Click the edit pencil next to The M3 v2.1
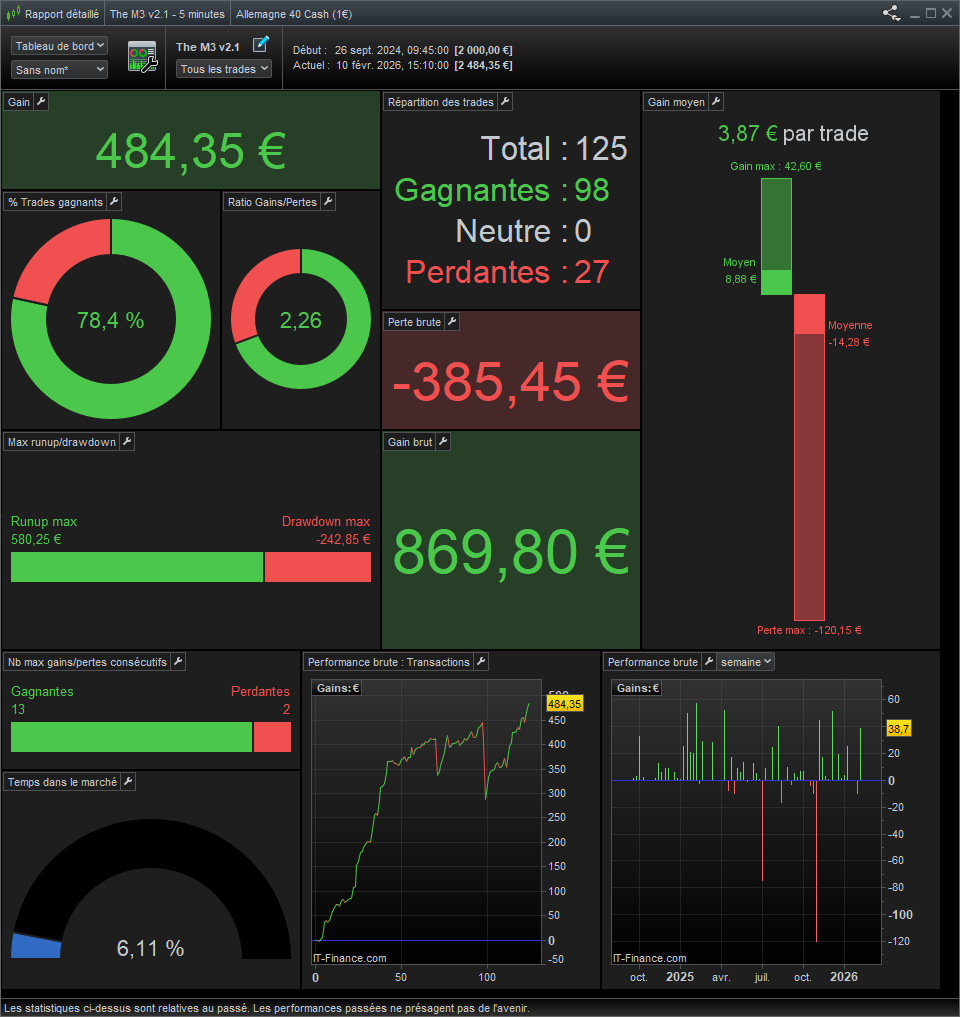 tap(262, 44)
